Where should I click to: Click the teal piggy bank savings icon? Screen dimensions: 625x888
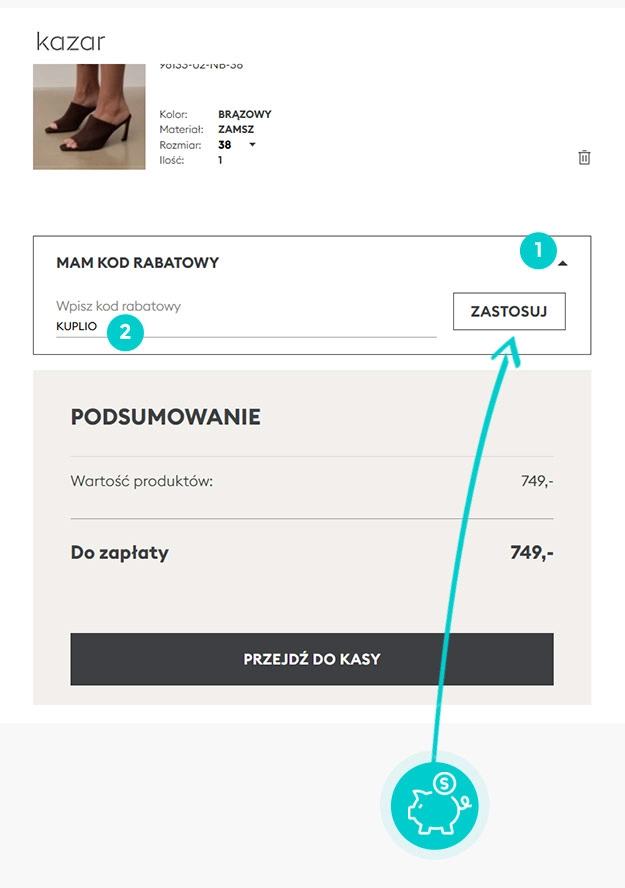[432, 805]
